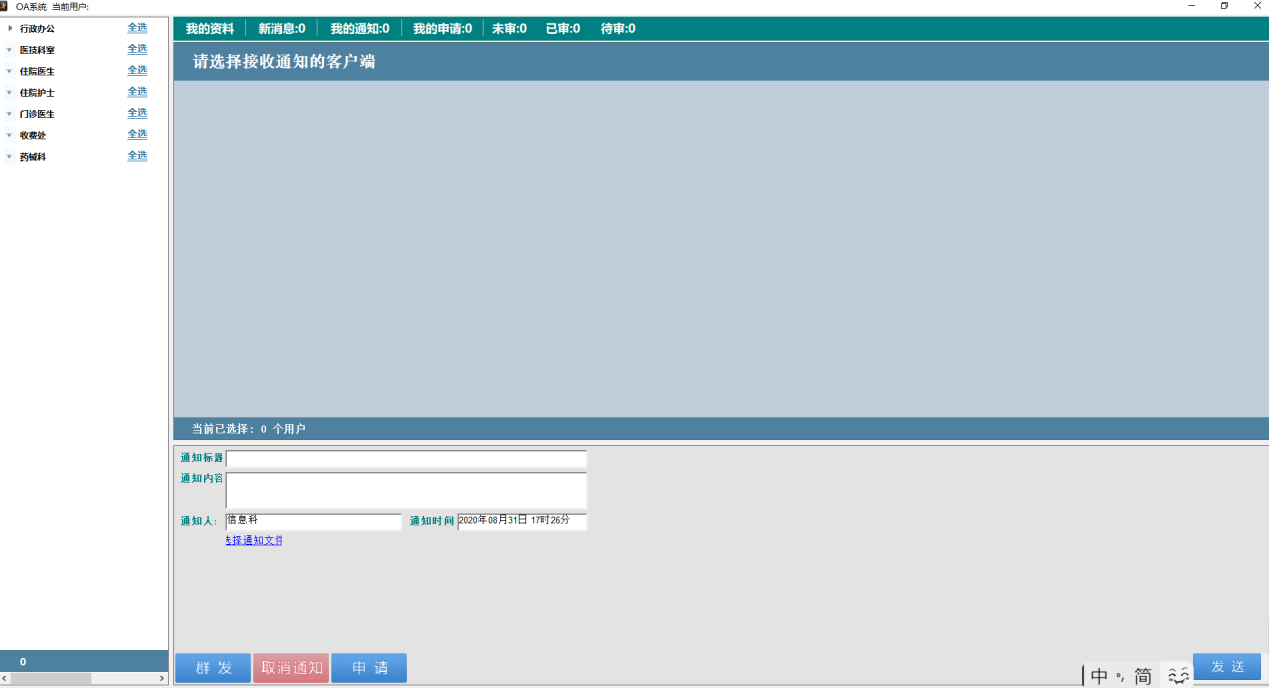Switch IME punctuation mode icon

coord(1121,677)
